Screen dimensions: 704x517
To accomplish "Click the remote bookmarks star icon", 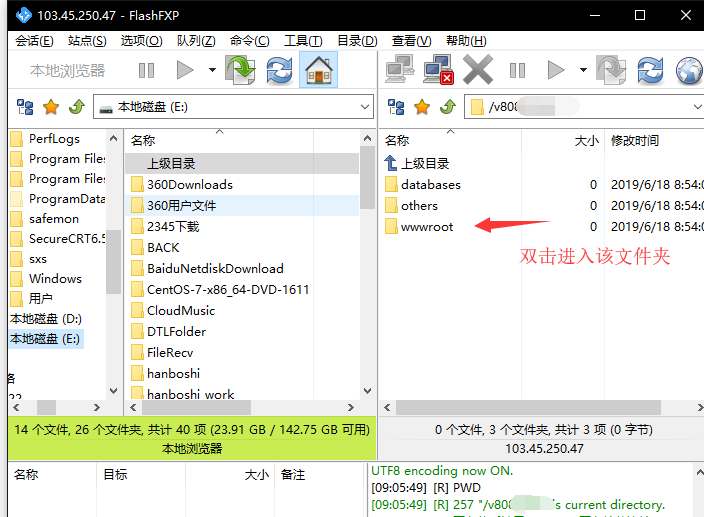I will coord(422,107).
